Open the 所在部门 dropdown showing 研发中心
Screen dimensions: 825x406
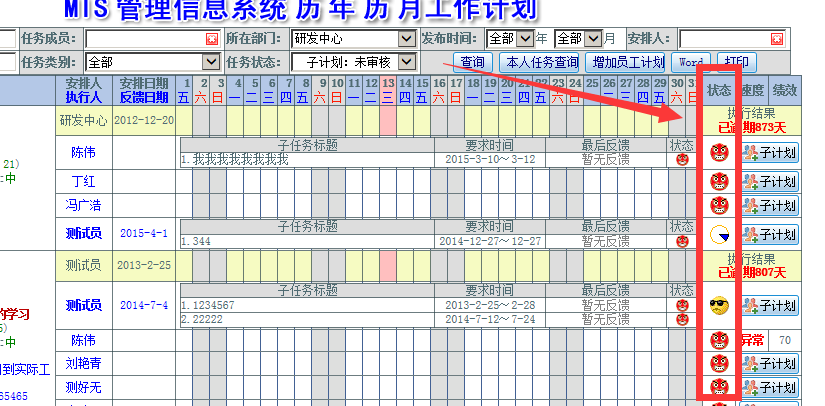tap(354, 38)
